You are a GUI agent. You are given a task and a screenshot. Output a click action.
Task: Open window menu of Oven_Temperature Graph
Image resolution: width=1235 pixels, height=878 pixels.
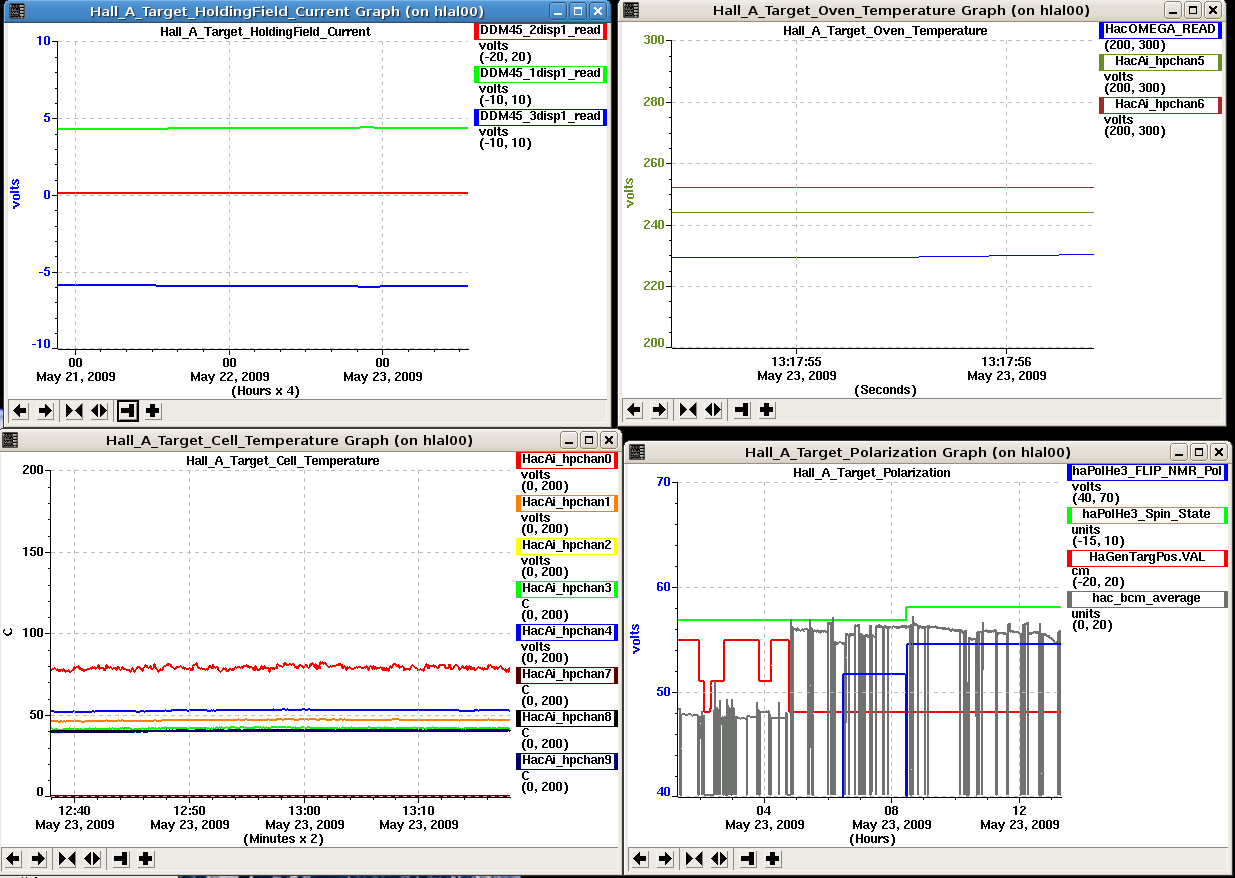[x=631, y=11]
